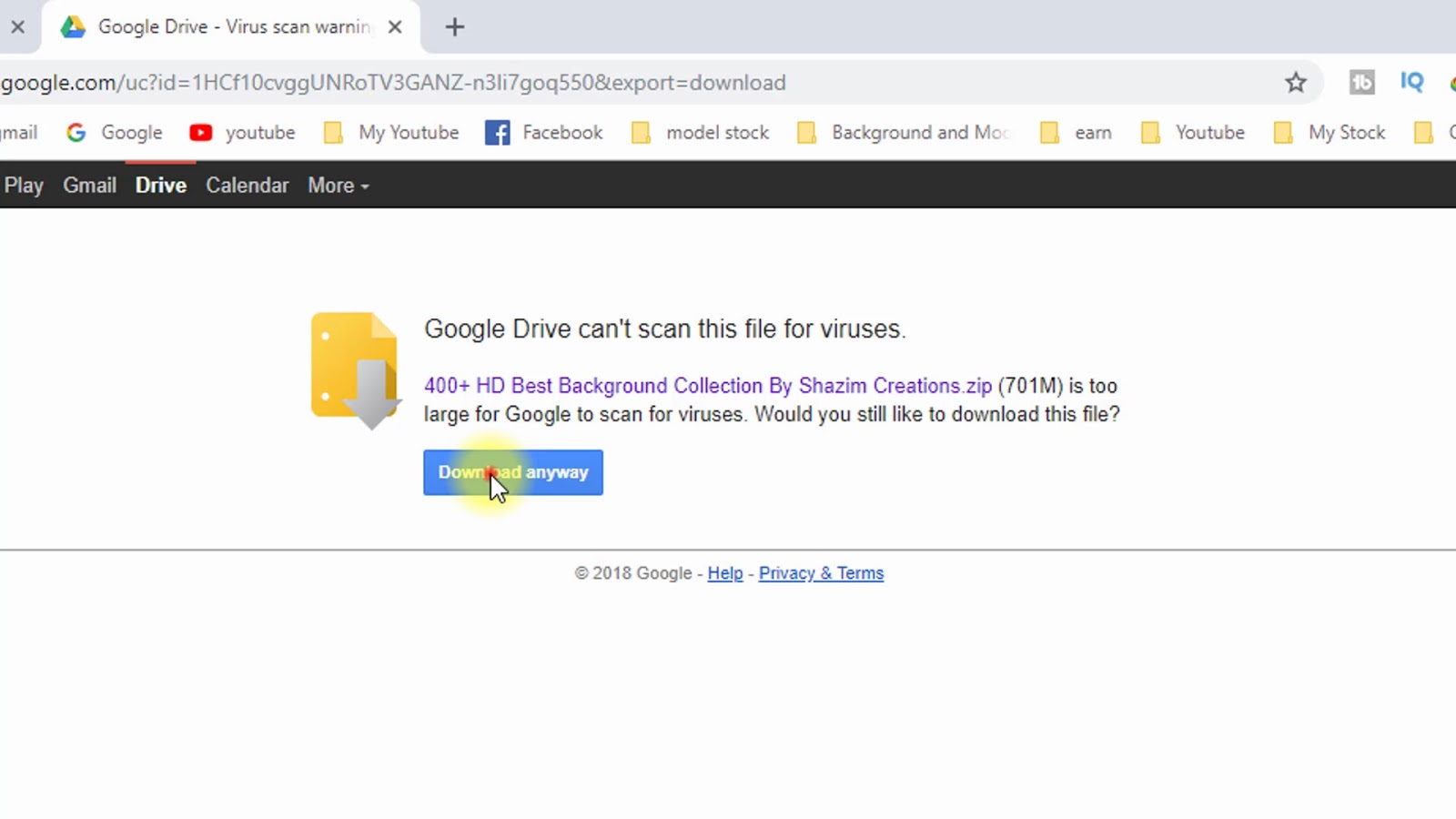The width and height of the screenshot is (1456, 819).
Task: Click the Google Drive logo on the tab
Action: pyautogui.click(x=73, y=27)
